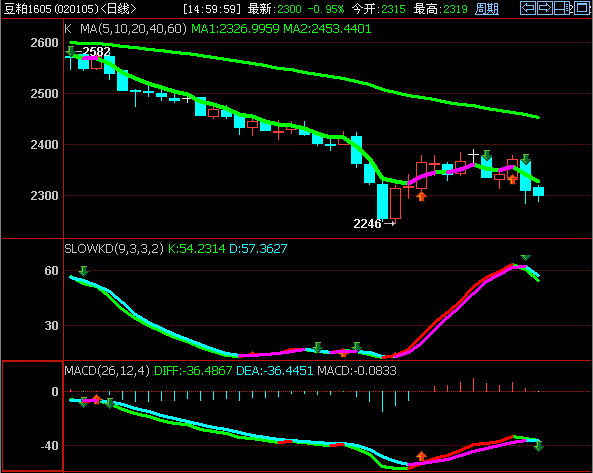Viewport: 593px width, 473px height.
Task: Click the green down arrow at MACD right end
Action: [x=539, y=447]
